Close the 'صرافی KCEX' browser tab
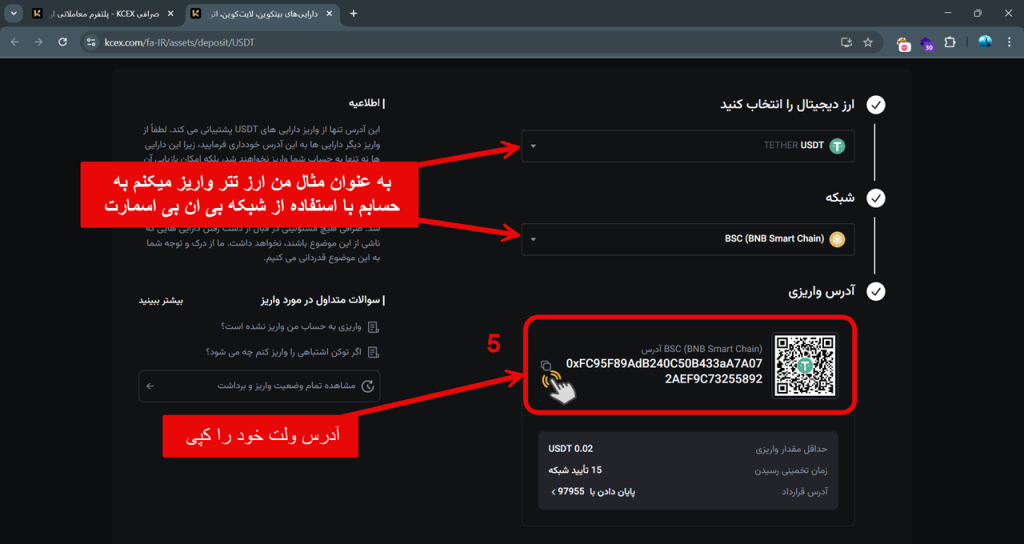1024x544 pixels. 171,14
